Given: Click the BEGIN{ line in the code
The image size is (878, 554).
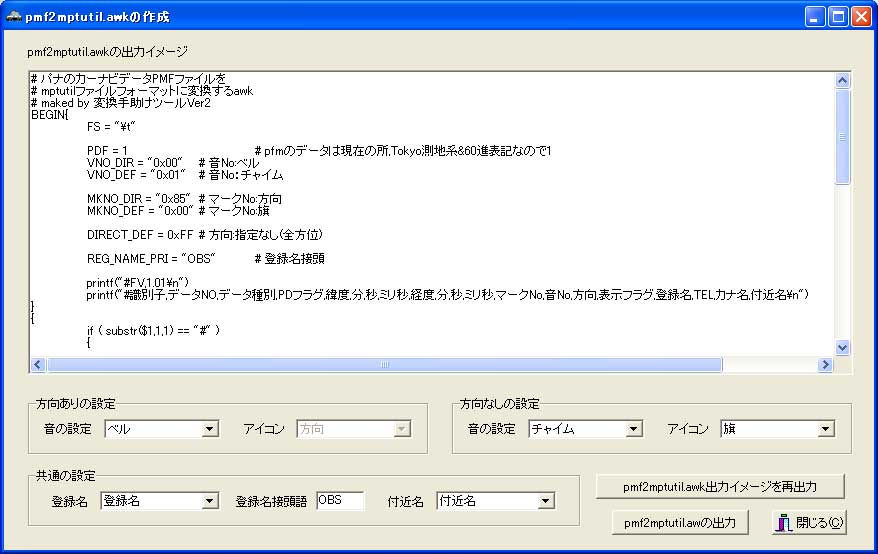Looking at the screenshot, I should [x=50, y=115].
